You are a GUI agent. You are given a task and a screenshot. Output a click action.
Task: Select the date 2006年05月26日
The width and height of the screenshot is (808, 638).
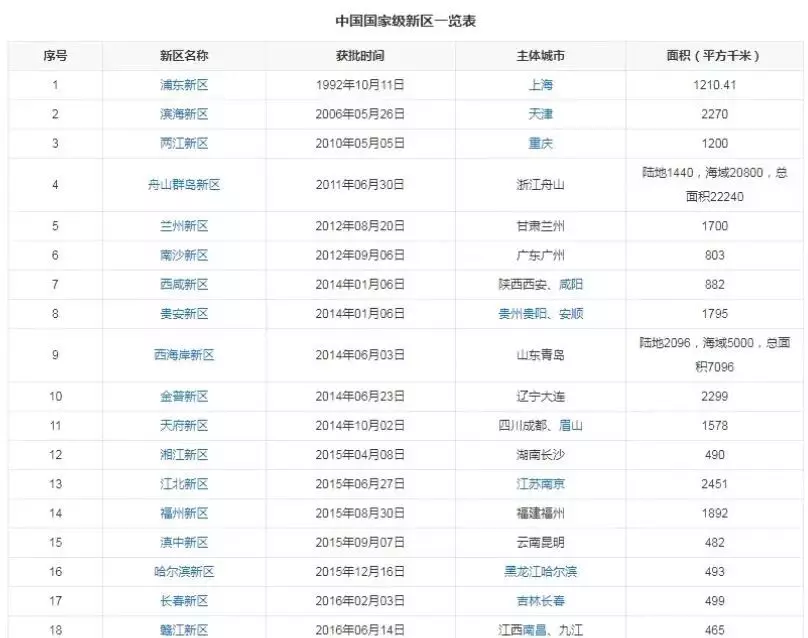360,114
